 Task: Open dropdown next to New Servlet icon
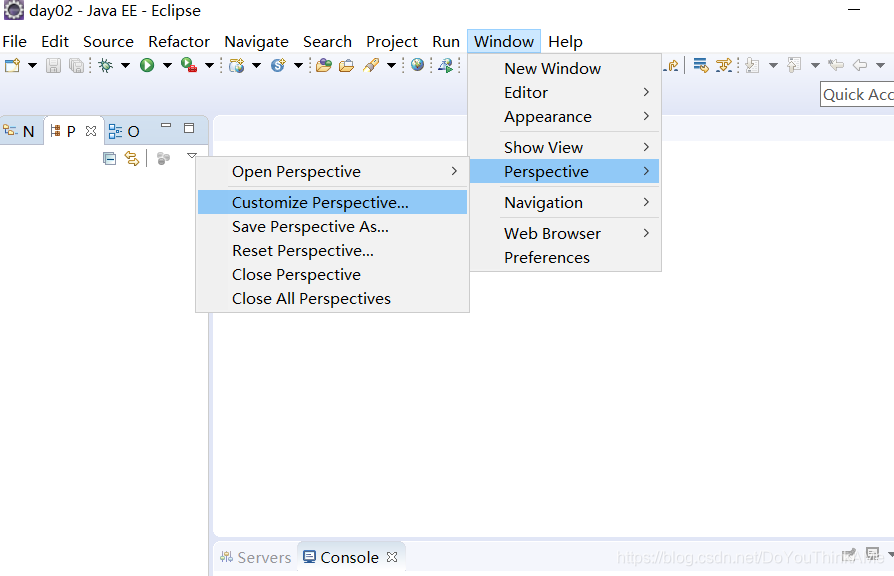(298, 66)
